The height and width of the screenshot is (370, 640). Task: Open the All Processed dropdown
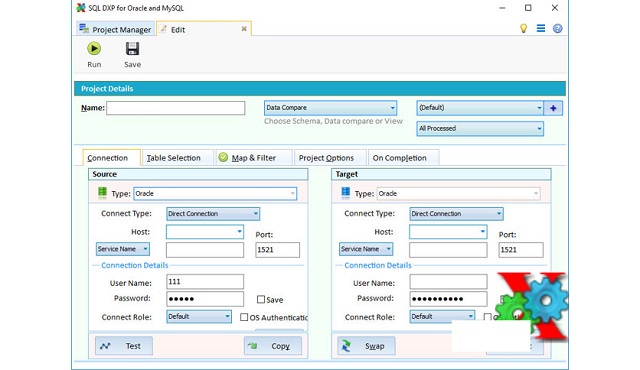(x=480, y=129)
